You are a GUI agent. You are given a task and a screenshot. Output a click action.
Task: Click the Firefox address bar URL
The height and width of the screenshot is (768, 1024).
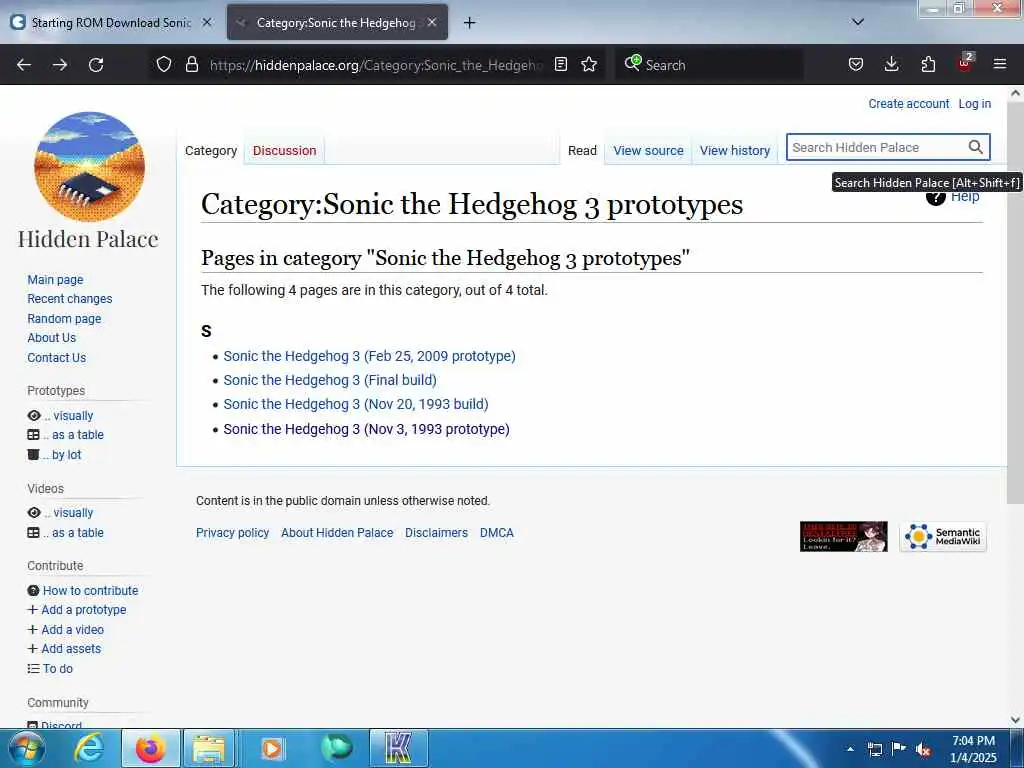[376, 65]
